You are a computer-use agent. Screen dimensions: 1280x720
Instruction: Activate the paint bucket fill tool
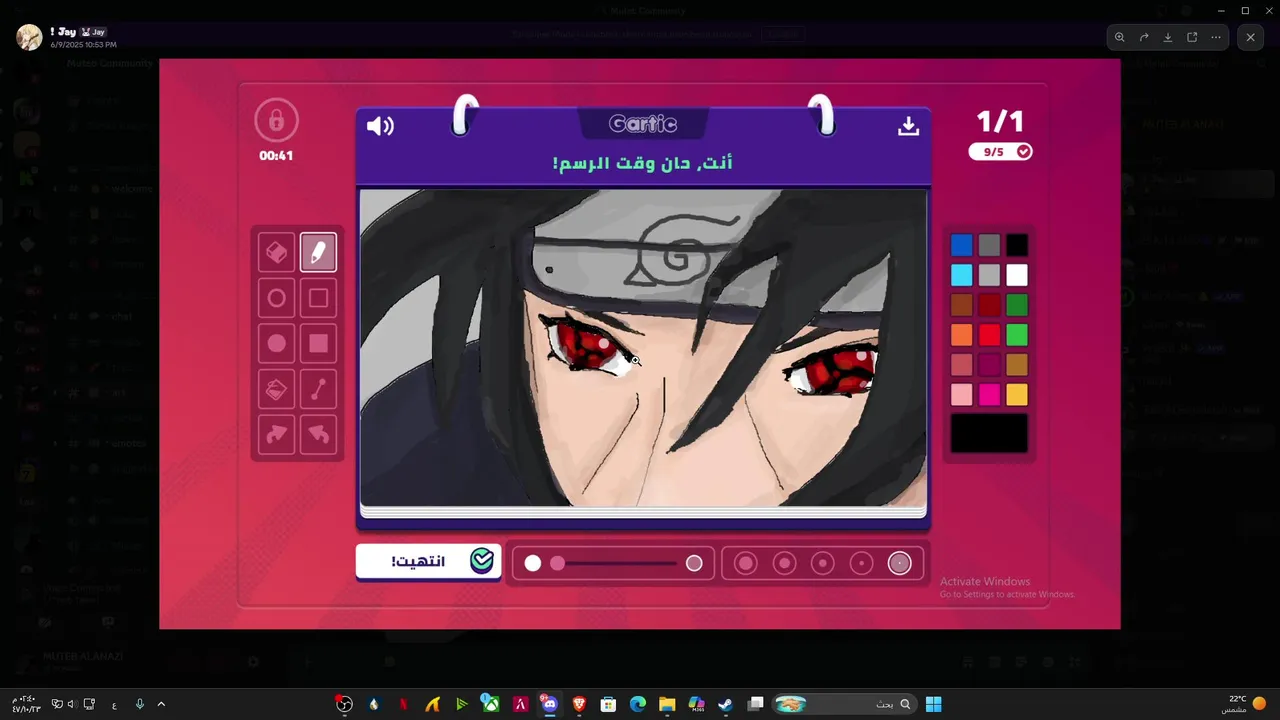[276, 389]
